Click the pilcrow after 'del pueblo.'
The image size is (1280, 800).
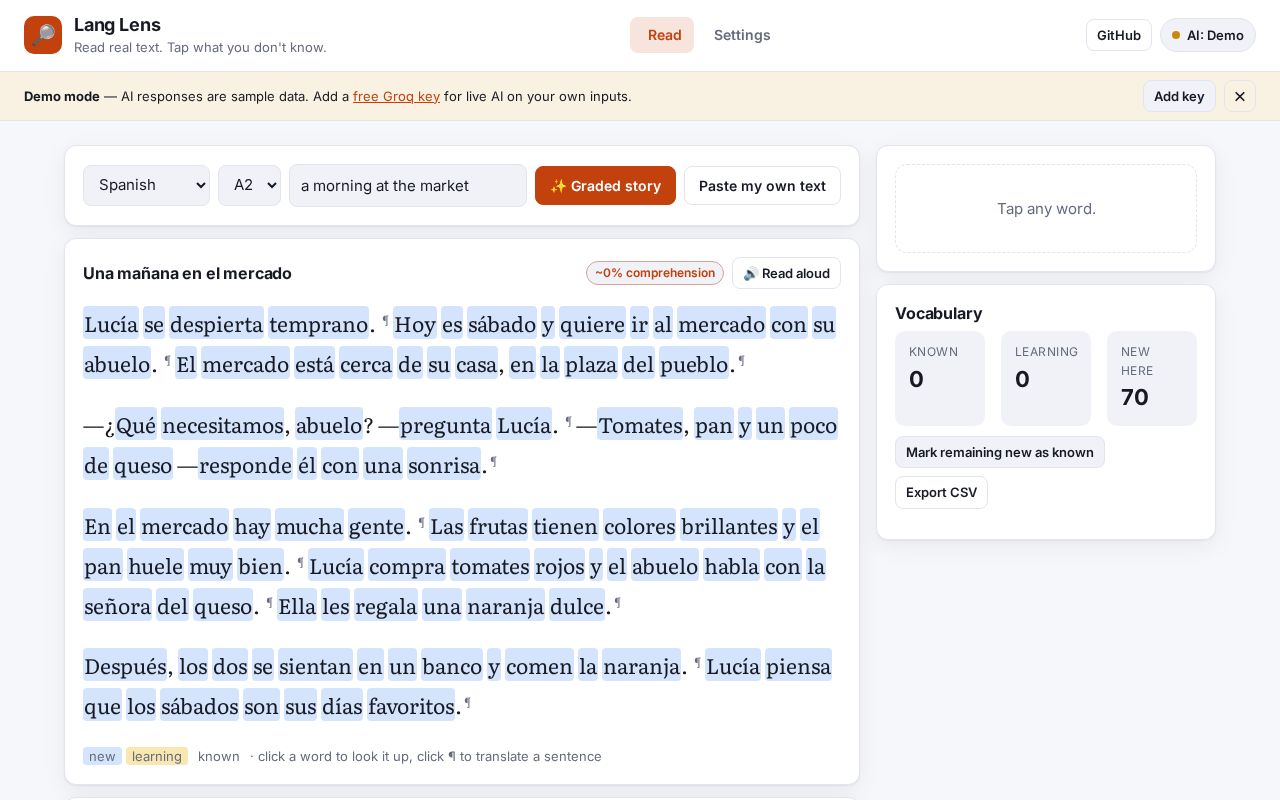[x=741, y=361]
